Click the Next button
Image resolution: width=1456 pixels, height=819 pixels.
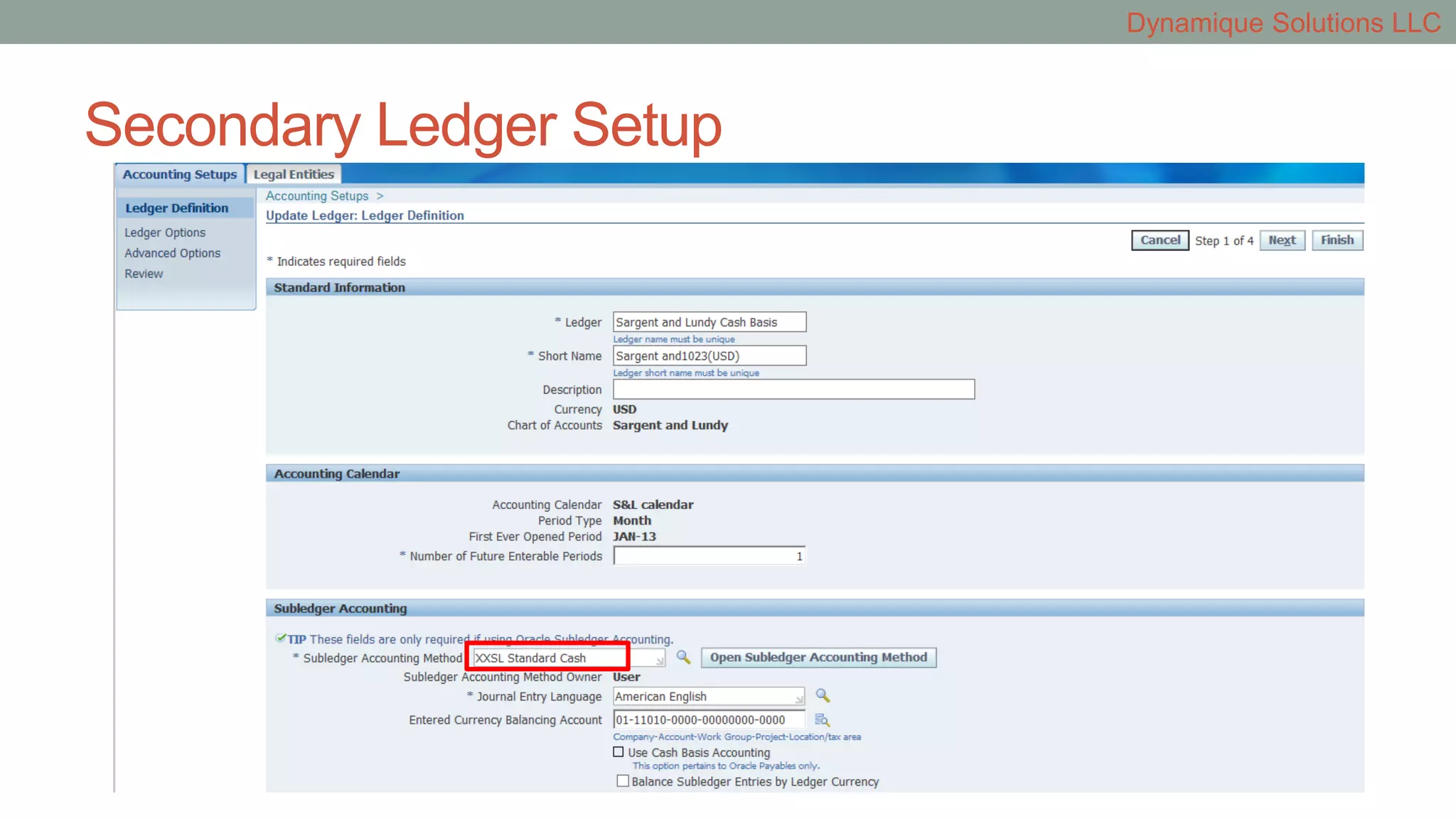pyautogui.click(x=1282, y=240)
